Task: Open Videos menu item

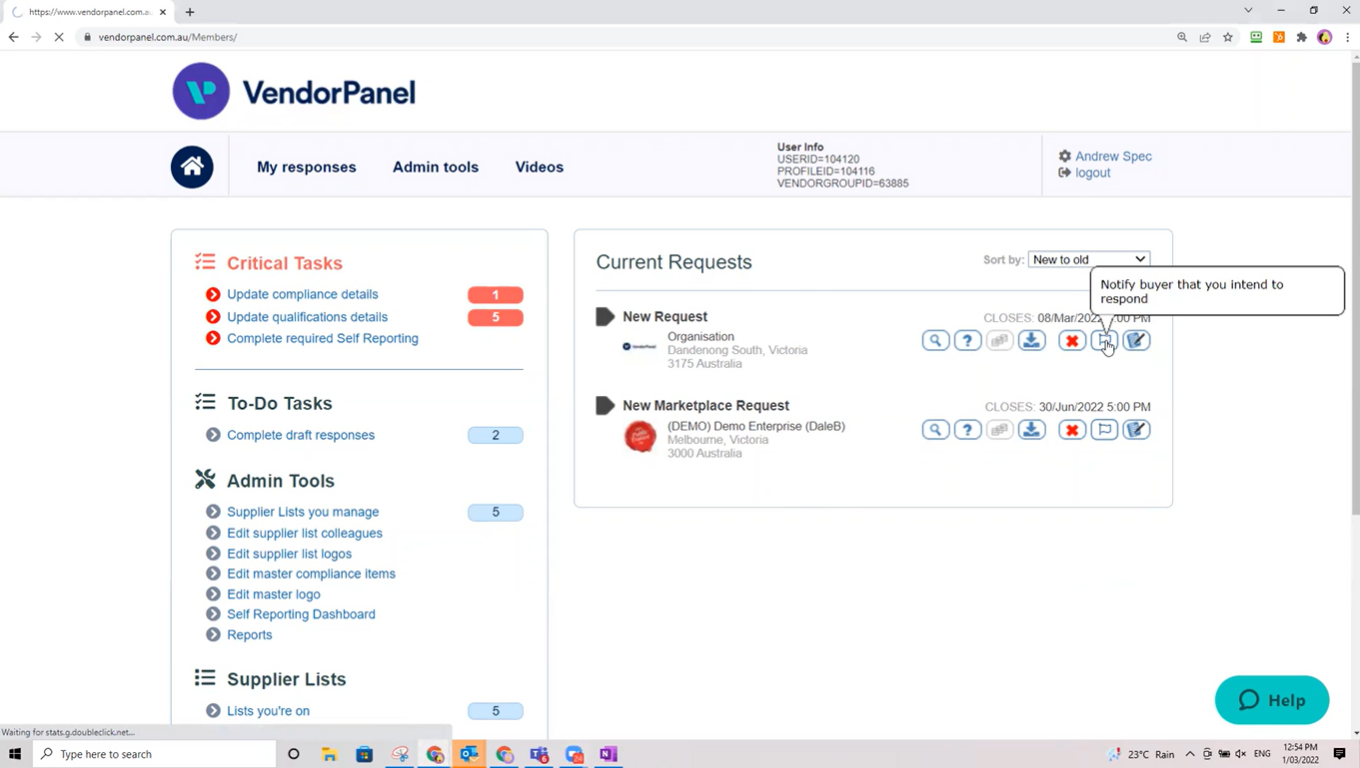Action: click(x=539, y=167)
